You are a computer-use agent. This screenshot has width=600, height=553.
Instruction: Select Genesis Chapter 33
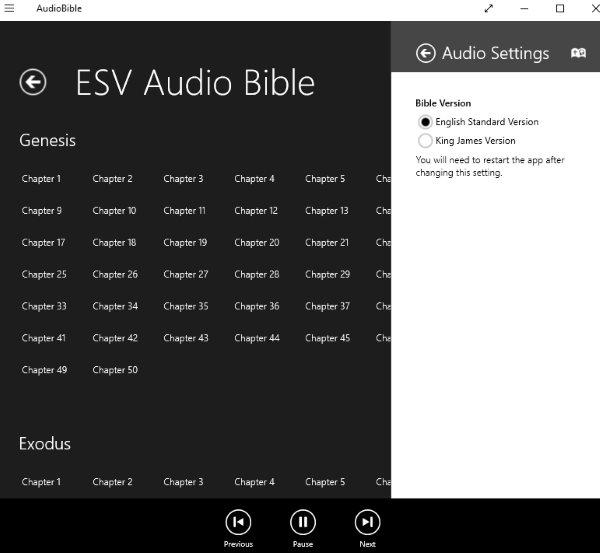(x=44, y=306)
